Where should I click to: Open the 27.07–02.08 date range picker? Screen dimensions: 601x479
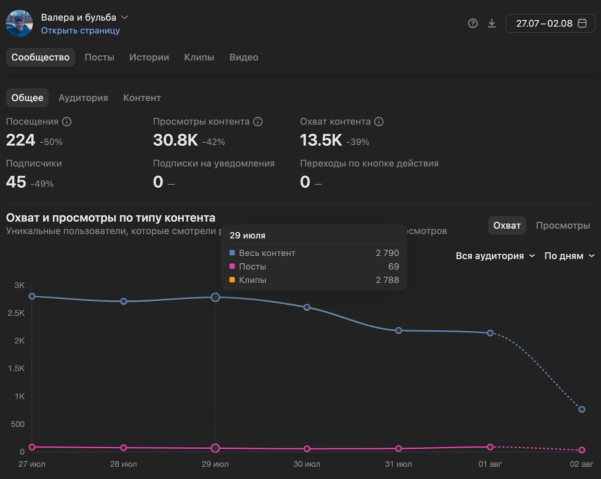[x=550, y=23]
